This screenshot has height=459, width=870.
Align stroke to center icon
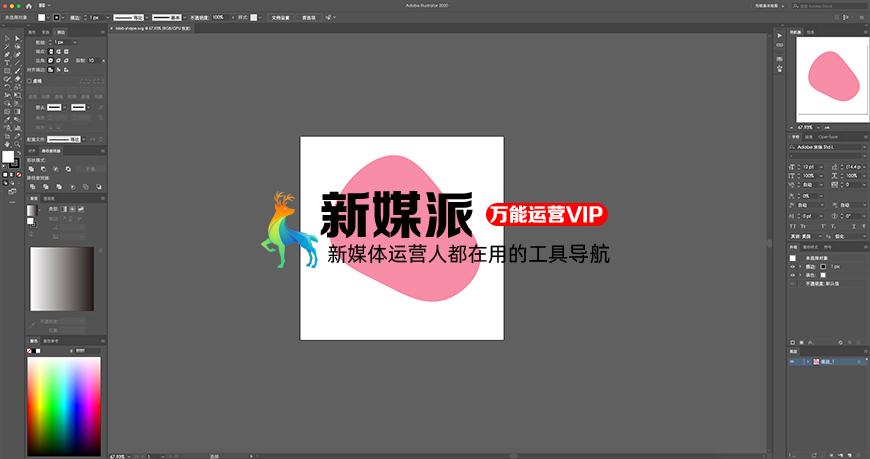51,69
